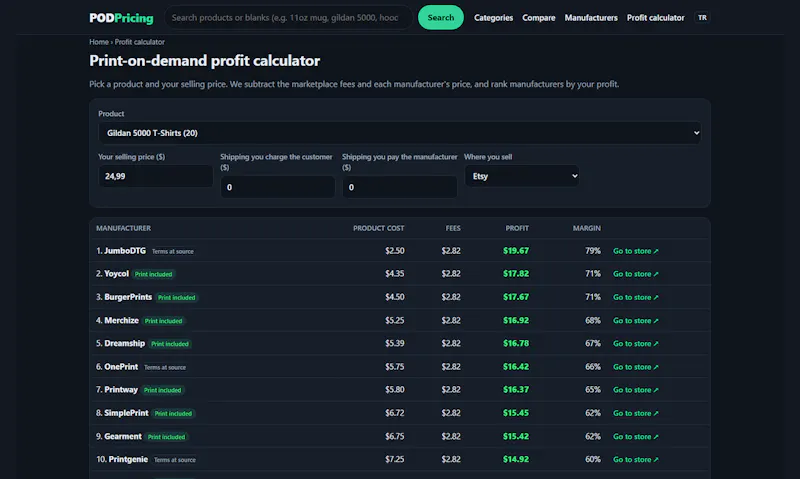Viewport: 800px width, 479px height.
Task: Open the Compare page
Action: [x=538, y=18]
